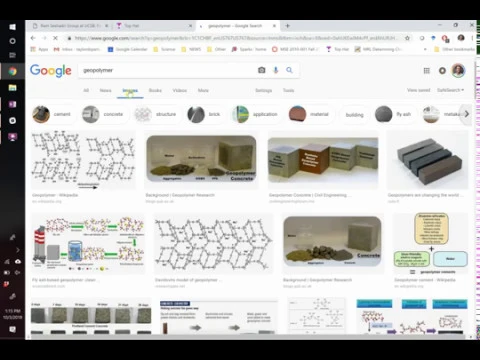Open the Davidovits model of geopolymer thumbnail

(x=213, y=244)
